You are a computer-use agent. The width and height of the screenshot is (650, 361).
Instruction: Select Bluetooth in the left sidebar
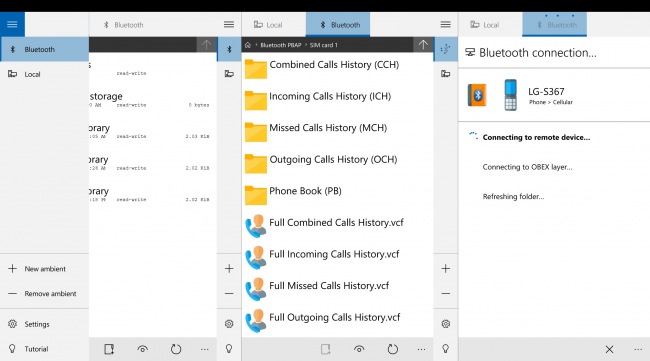point(44,49)
